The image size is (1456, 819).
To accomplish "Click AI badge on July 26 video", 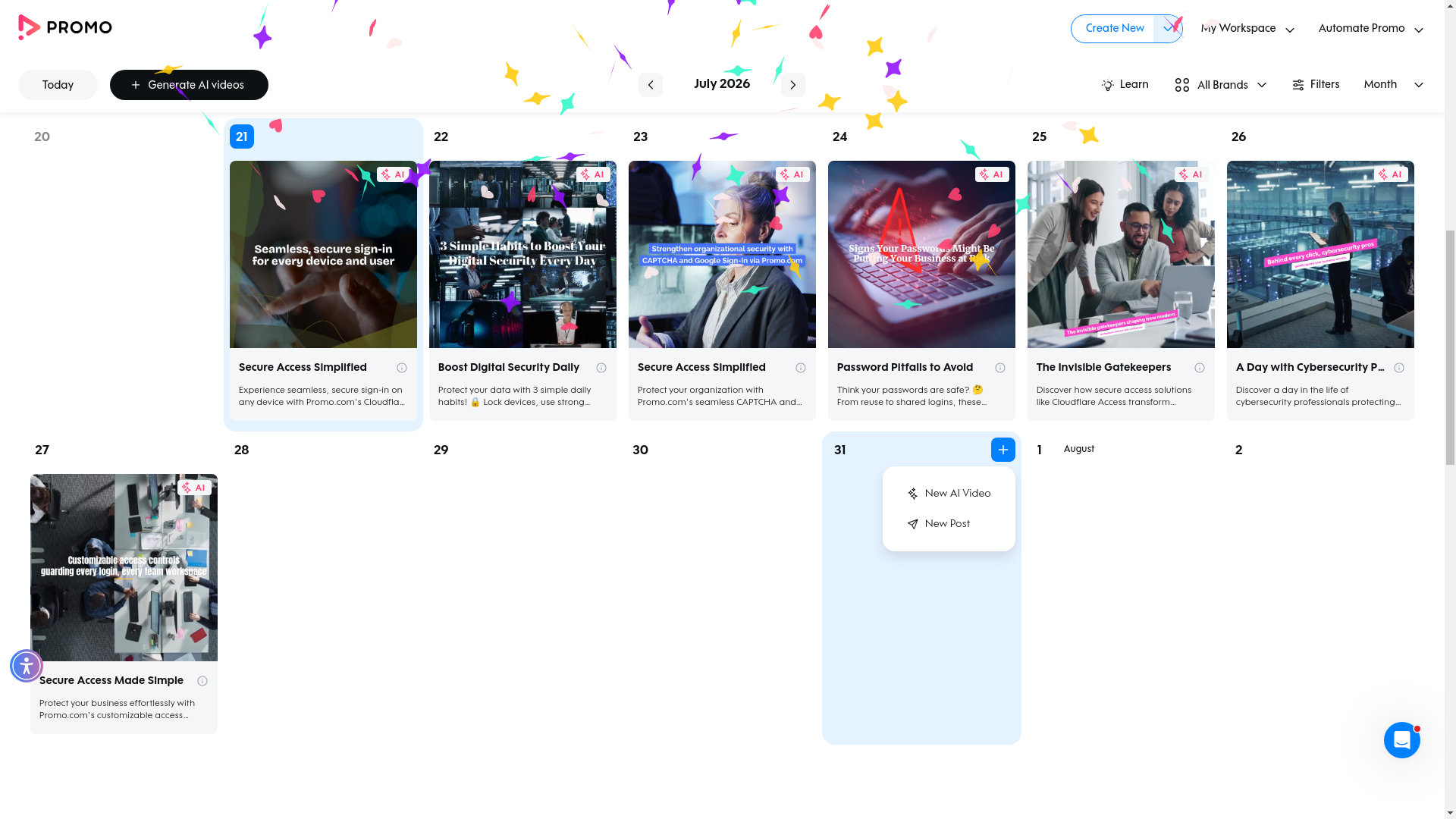I will (1391, 174).
